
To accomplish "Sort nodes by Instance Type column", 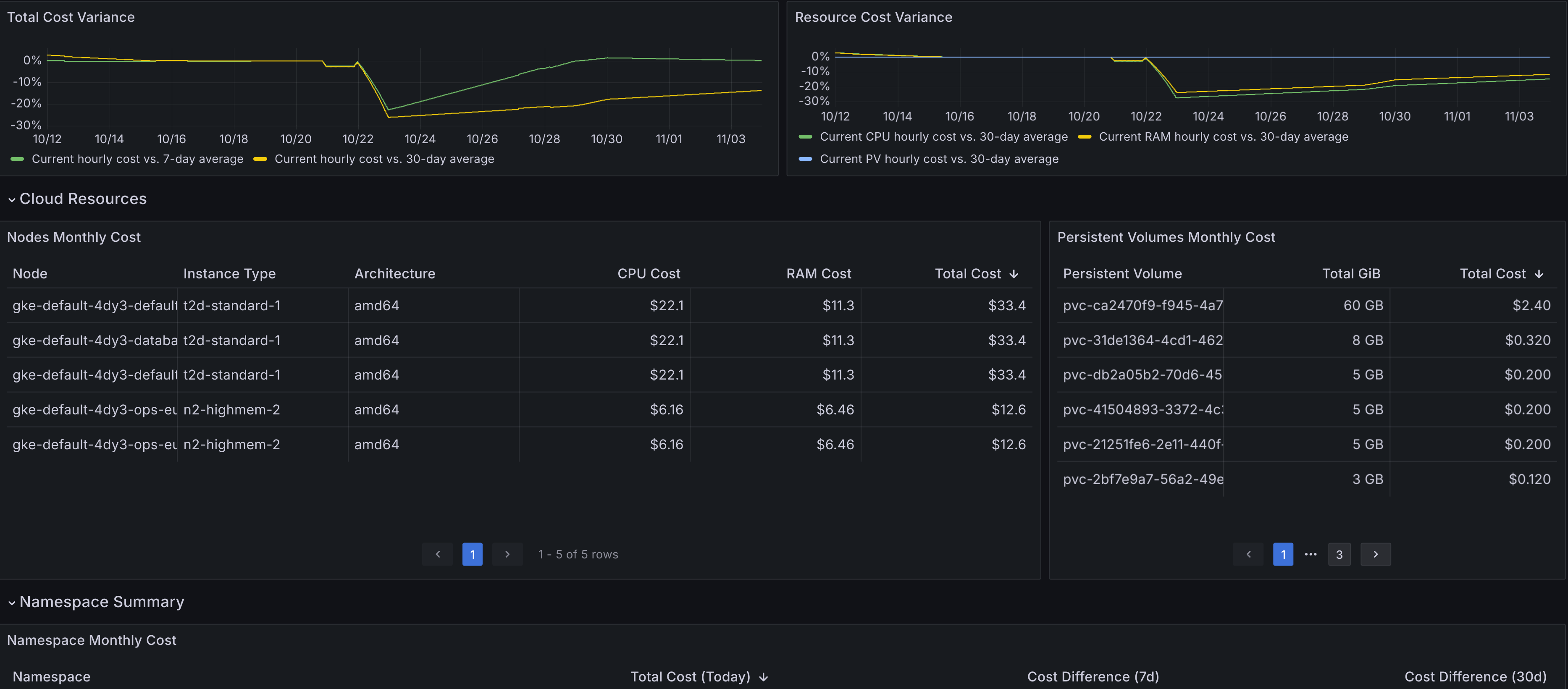I will click(229, 274).
